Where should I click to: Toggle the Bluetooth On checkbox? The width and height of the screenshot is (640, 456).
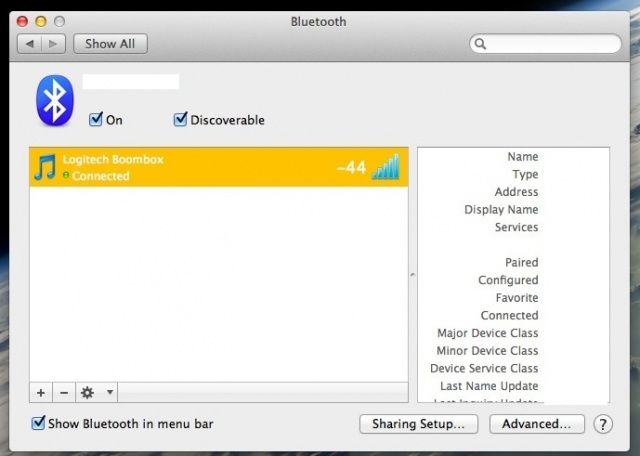[96, 120]
